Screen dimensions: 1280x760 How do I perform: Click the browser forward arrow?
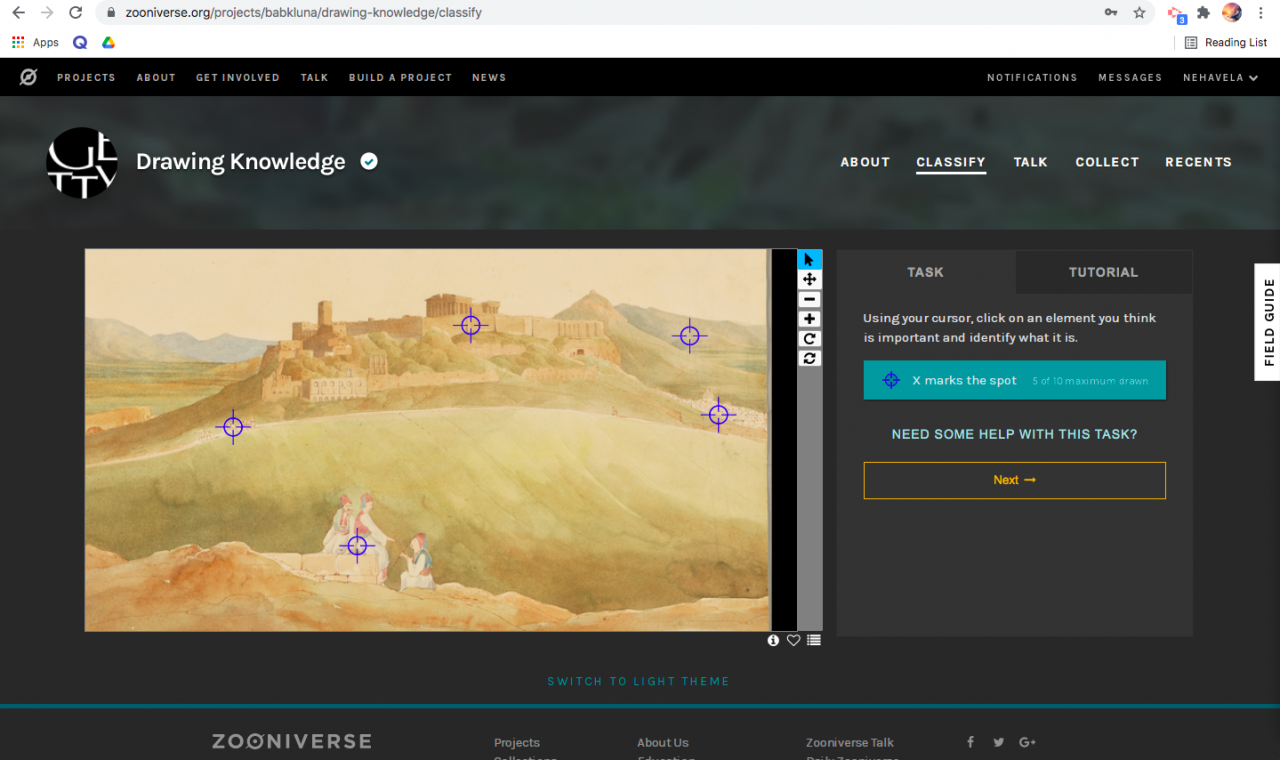tap(47, 13)
